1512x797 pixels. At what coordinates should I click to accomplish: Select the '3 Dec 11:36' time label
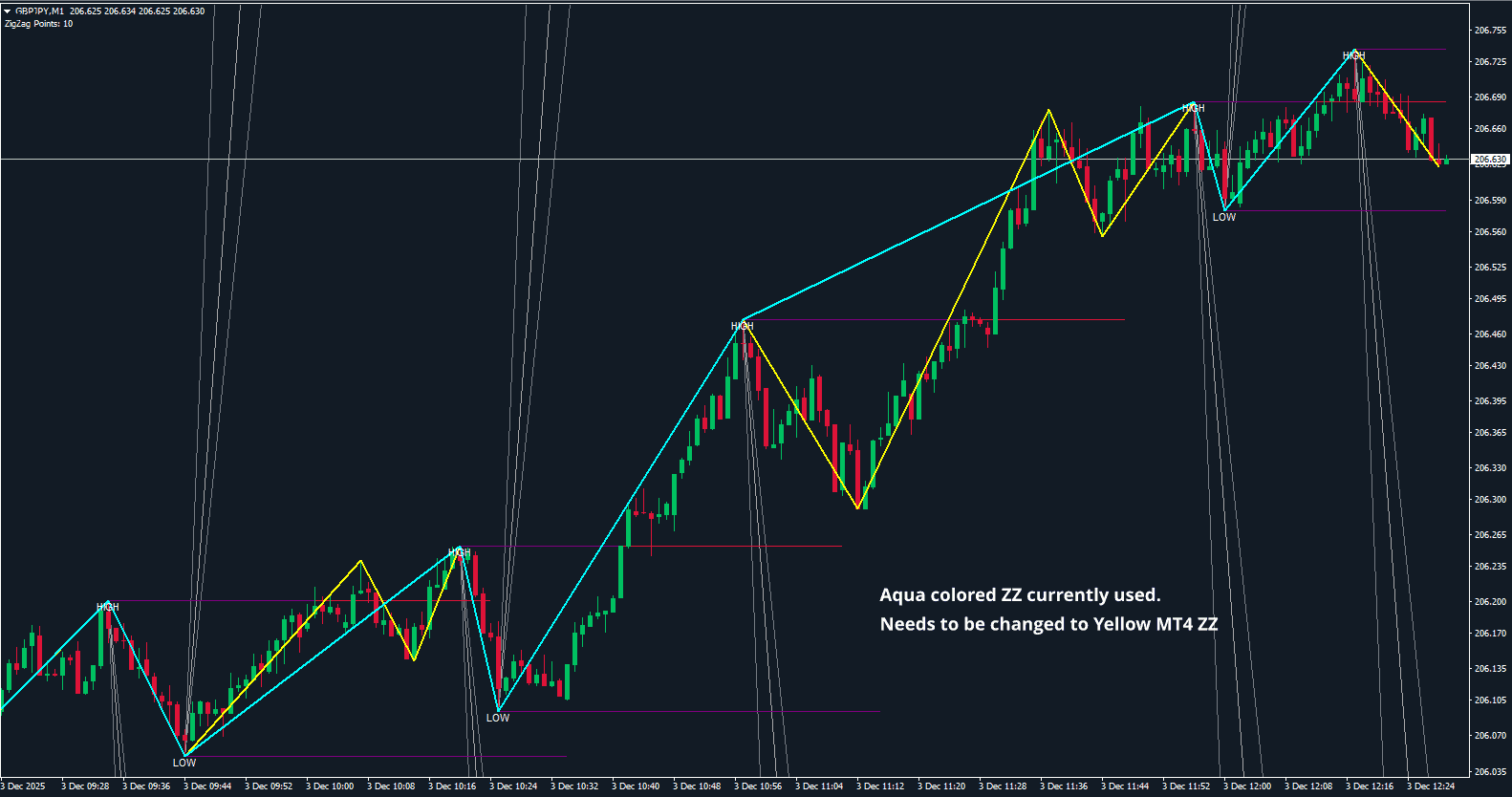click(x=1064, y=786)
